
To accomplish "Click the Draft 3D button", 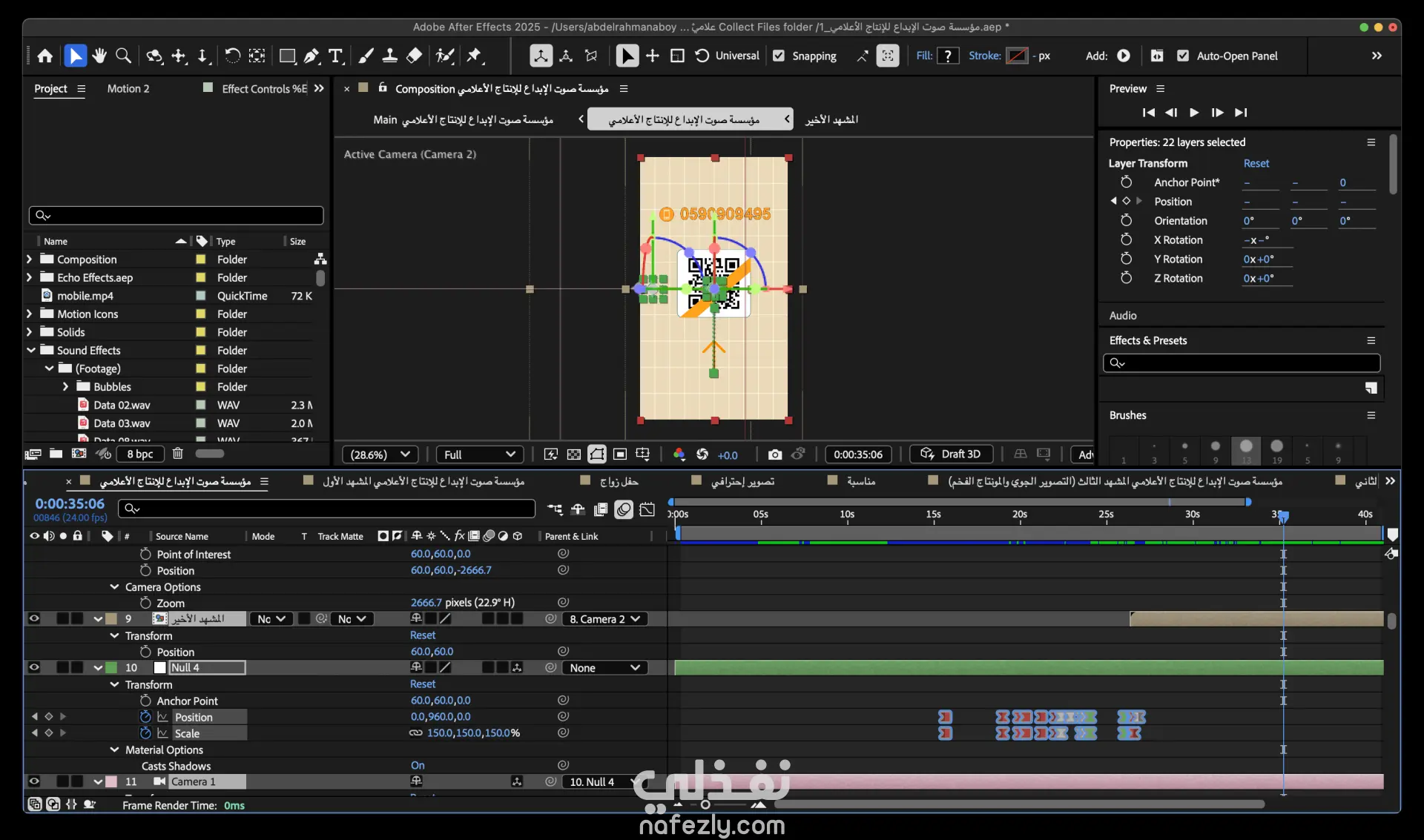I will point(951,454).
